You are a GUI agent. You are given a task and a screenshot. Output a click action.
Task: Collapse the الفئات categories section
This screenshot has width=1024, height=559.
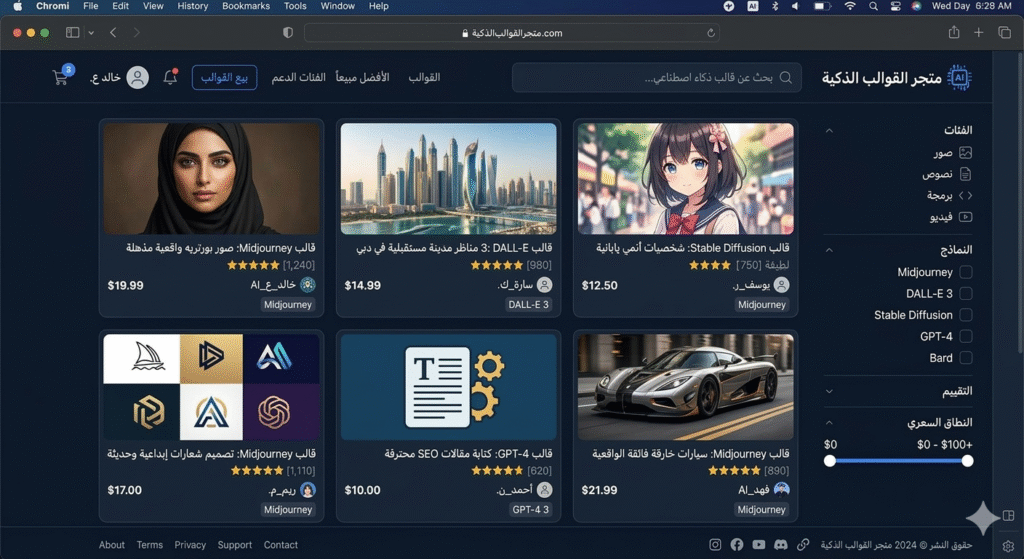[829, 131]
